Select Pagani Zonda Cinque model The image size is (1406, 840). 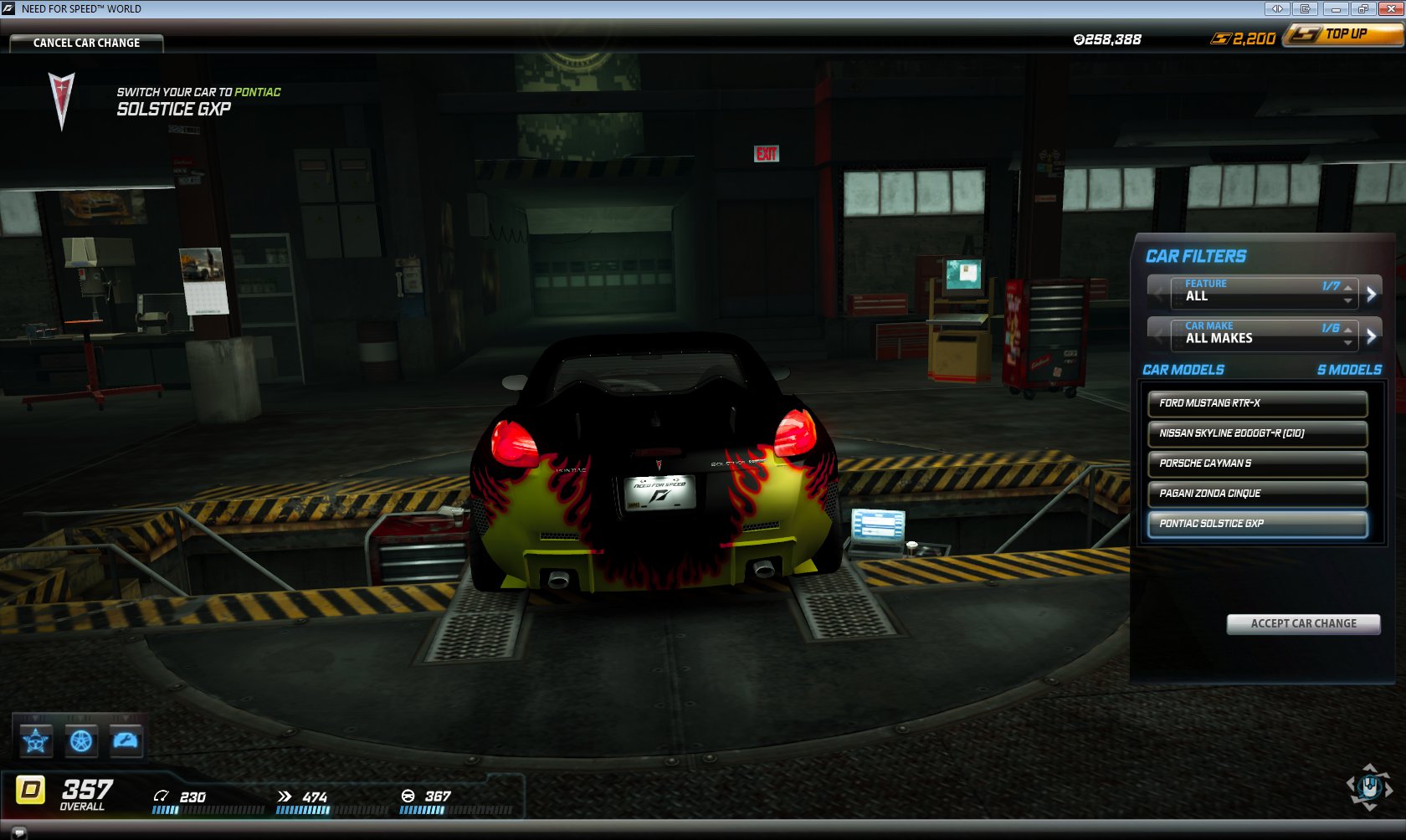1258,494
